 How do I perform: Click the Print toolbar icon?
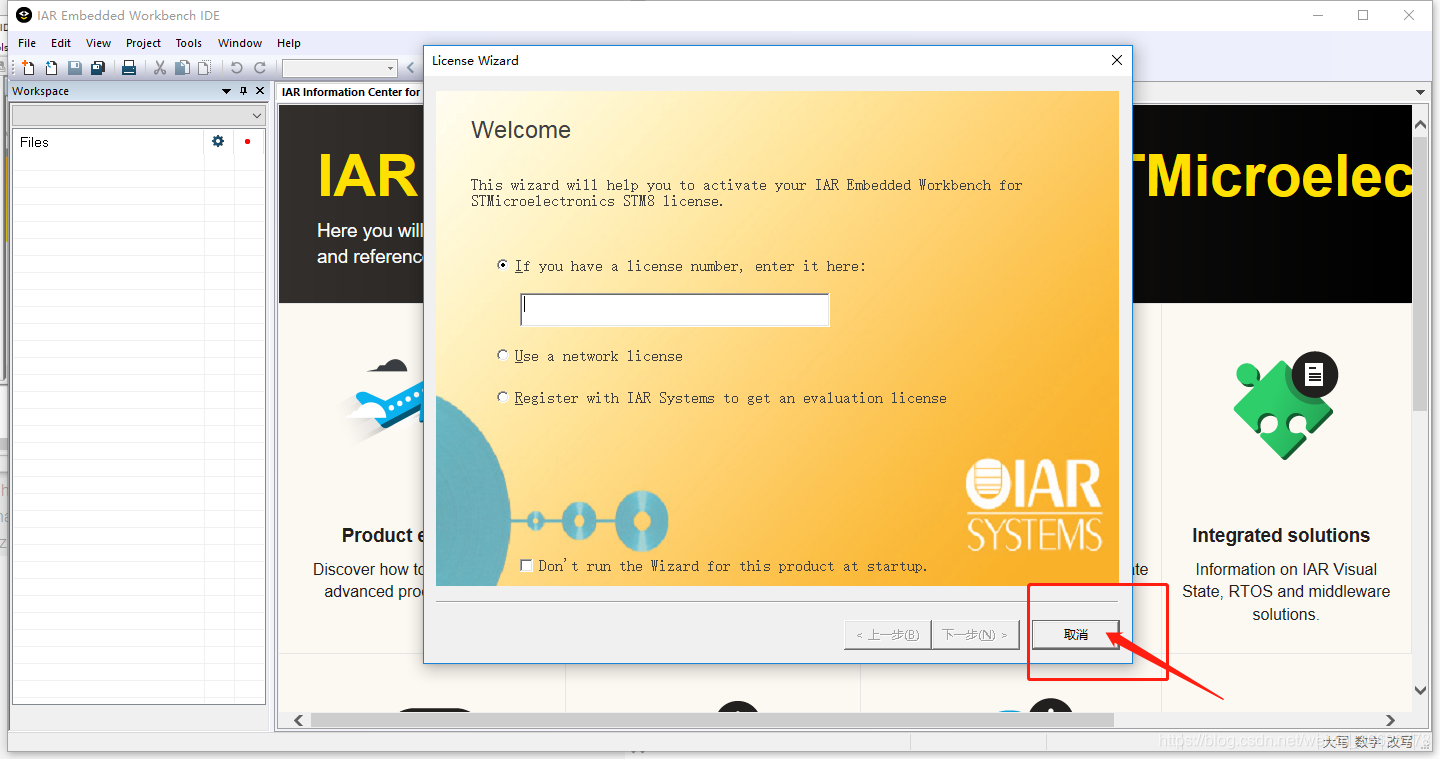(x=129, y=68)
